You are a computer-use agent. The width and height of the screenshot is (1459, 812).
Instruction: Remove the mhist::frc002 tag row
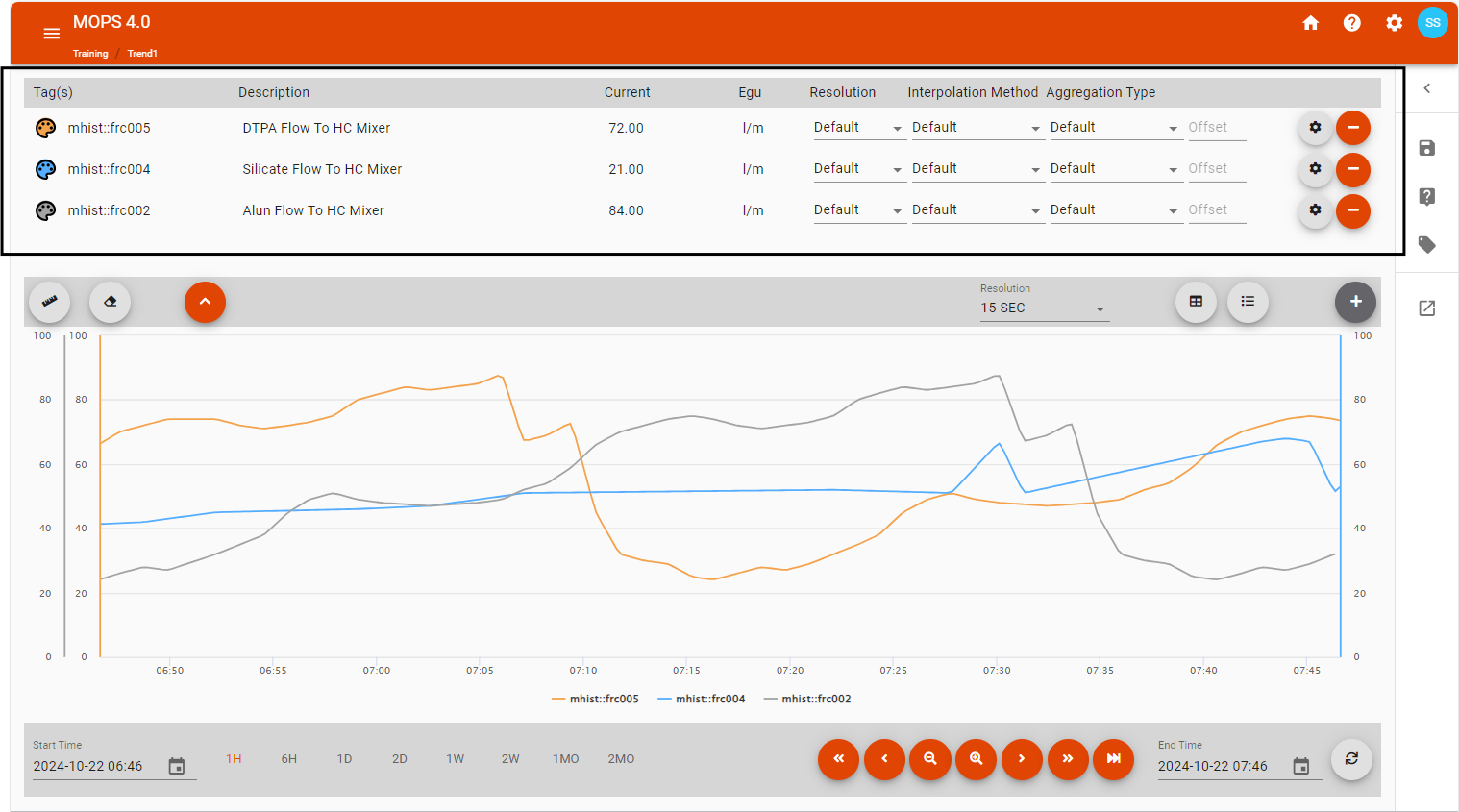click(1353, 210)
